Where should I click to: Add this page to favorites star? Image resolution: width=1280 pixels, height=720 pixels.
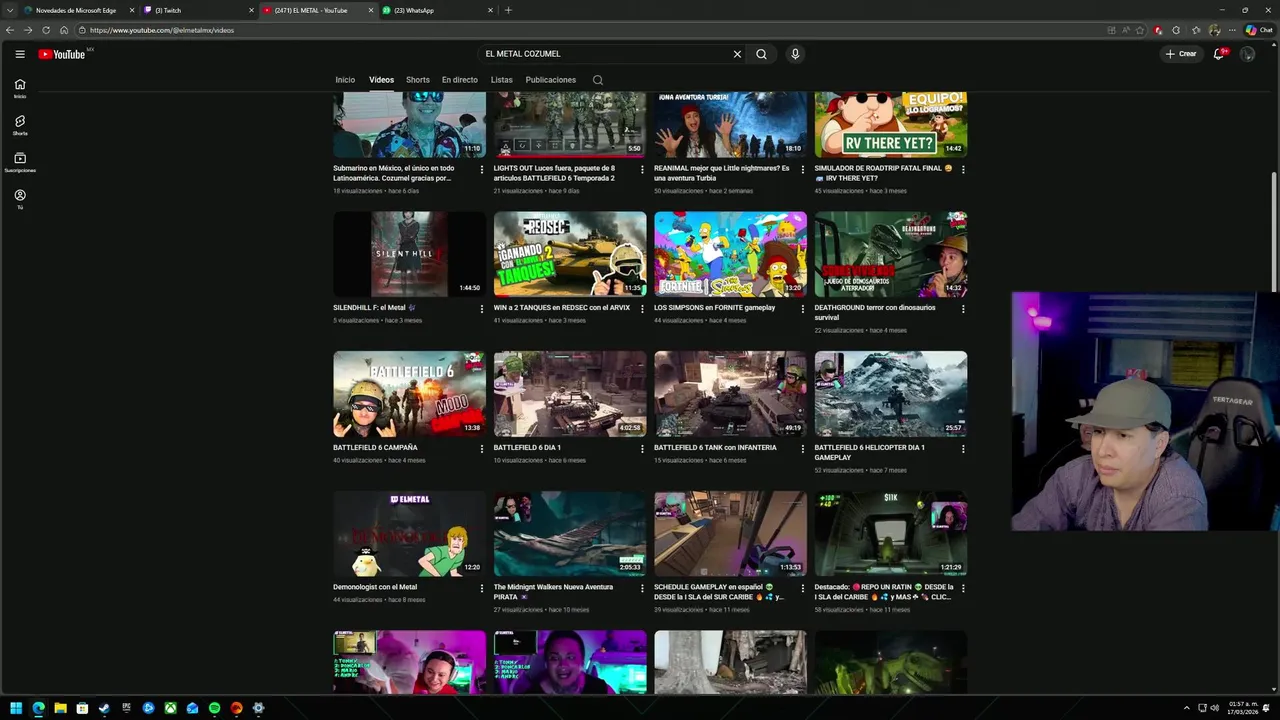[x=1140, y=30]
